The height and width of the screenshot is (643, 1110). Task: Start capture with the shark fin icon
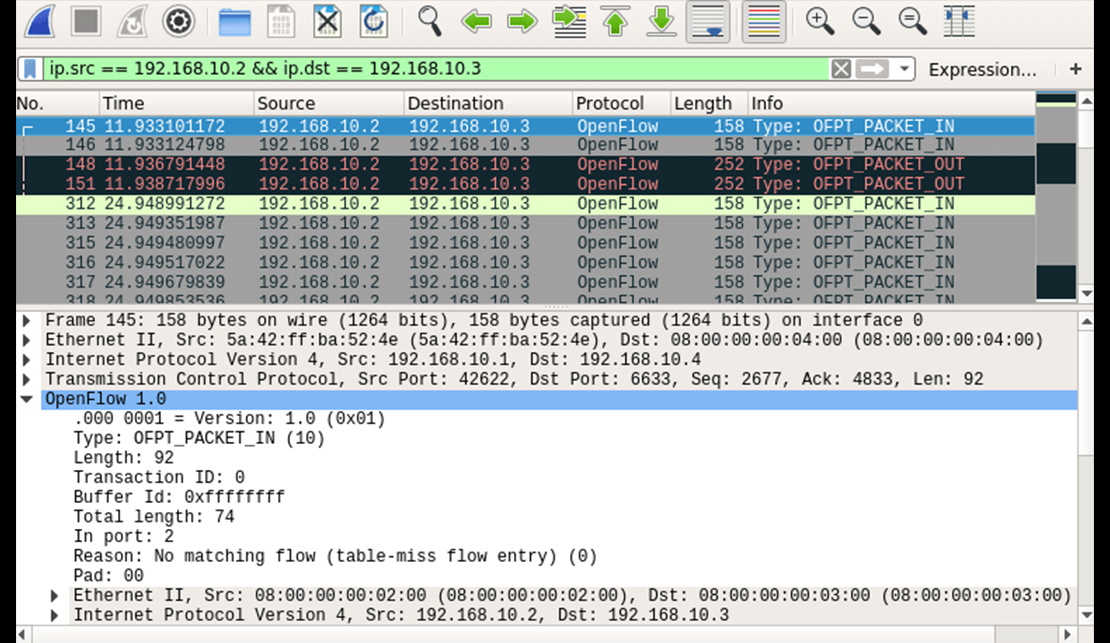coord(40,21)
